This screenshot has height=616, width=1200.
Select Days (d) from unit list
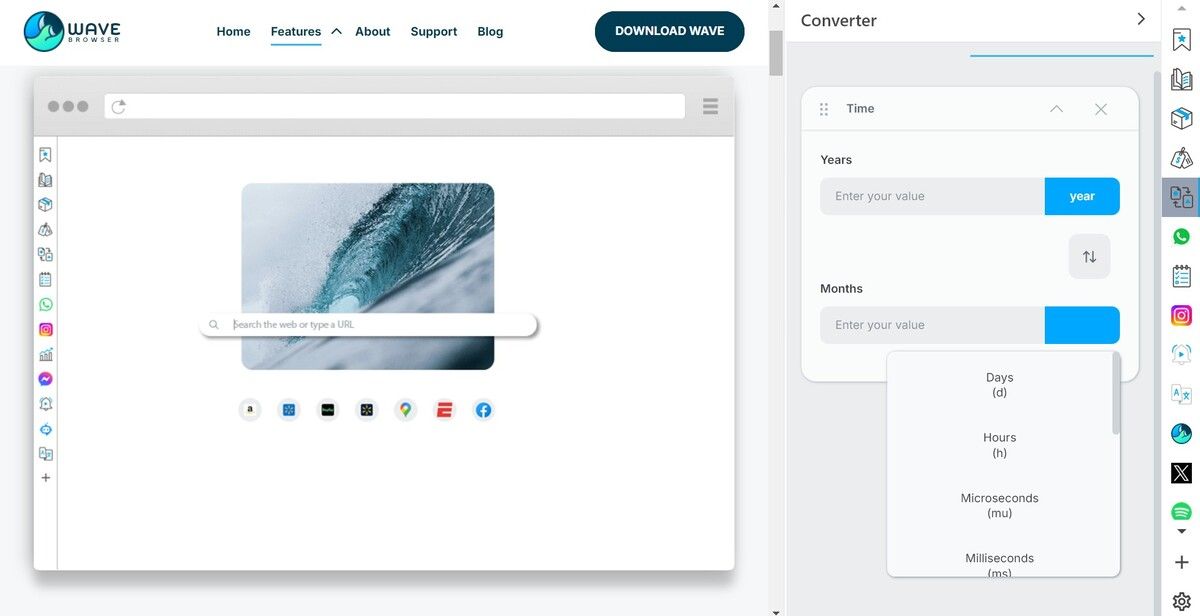999,385
